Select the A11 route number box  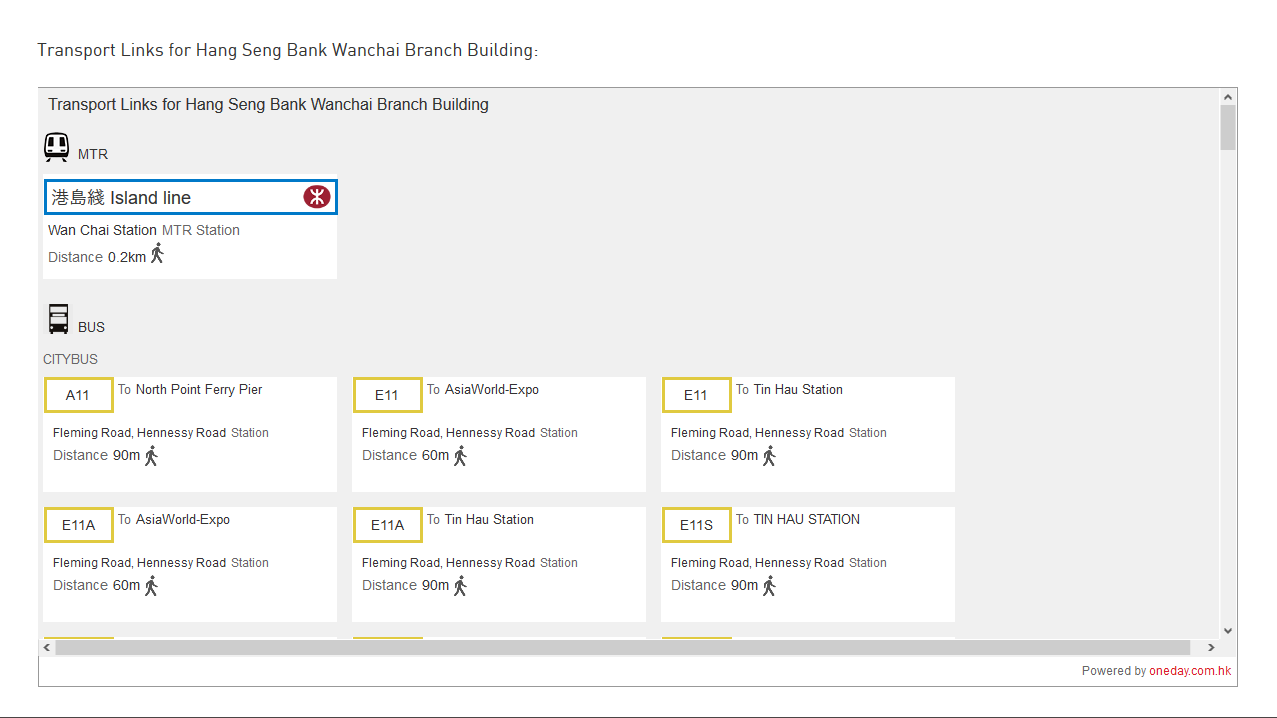pyautogui.click(x=79, y=395)
